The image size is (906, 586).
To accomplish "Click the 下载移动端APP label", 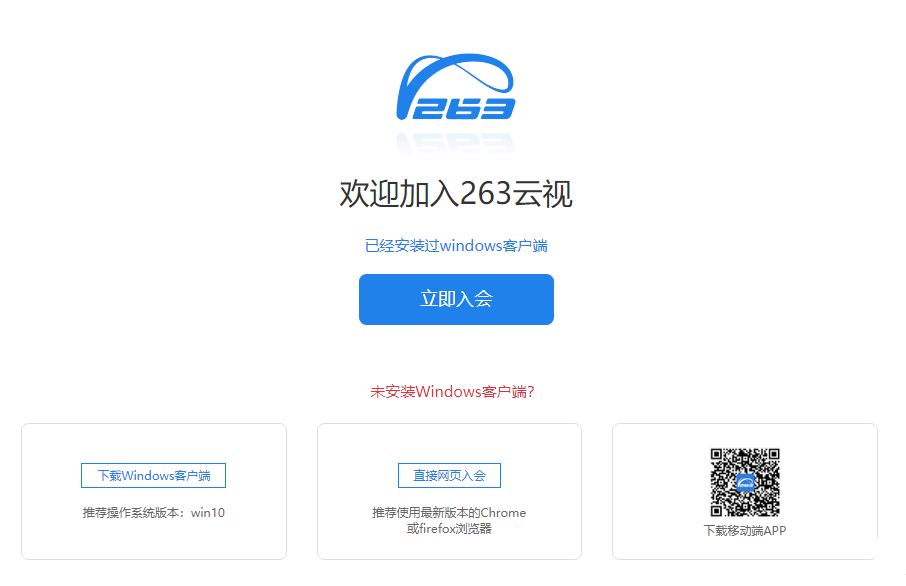I will [x=745, y=531].
